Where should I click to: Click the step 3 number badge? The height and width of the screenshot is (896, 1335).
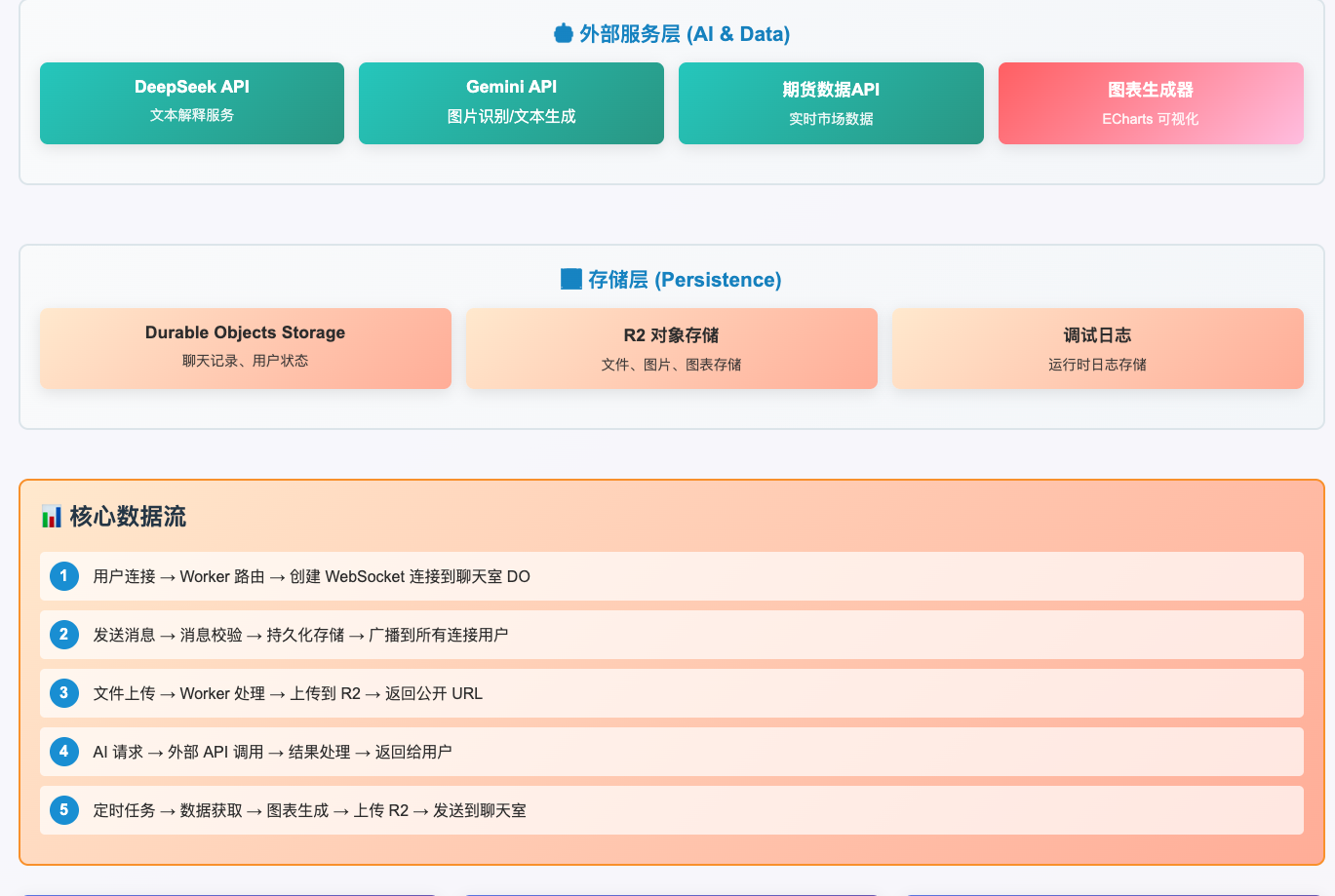click(x=64, y=693)
